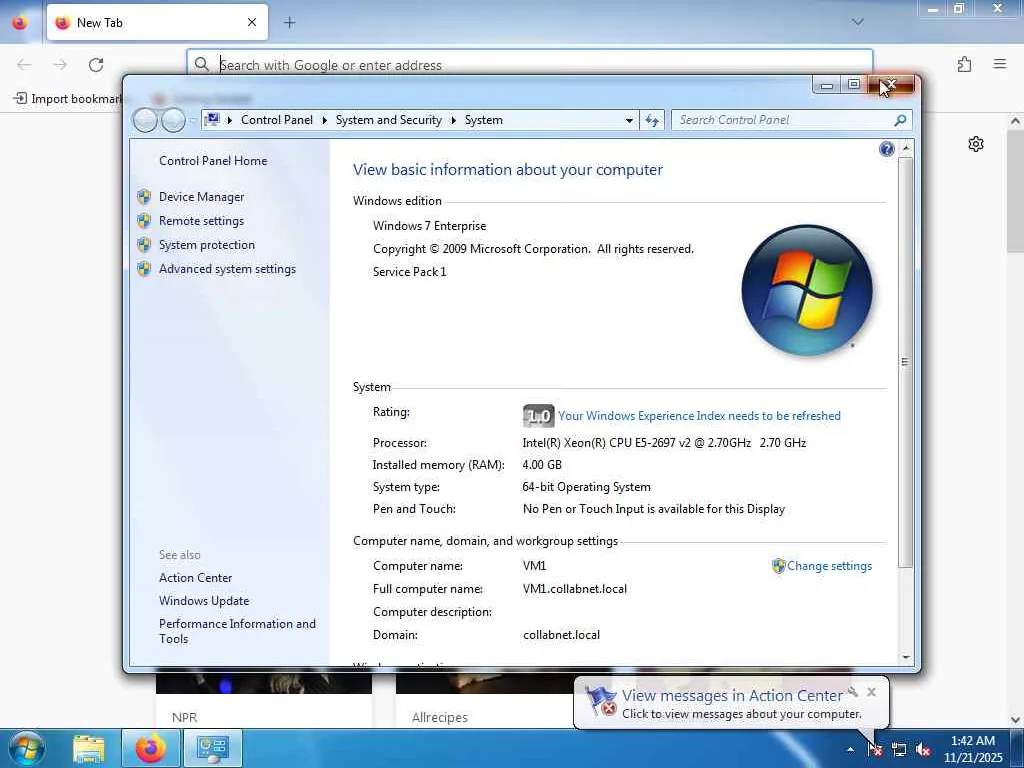
Task: Open the address bar history dropdown
Action: 629,120
